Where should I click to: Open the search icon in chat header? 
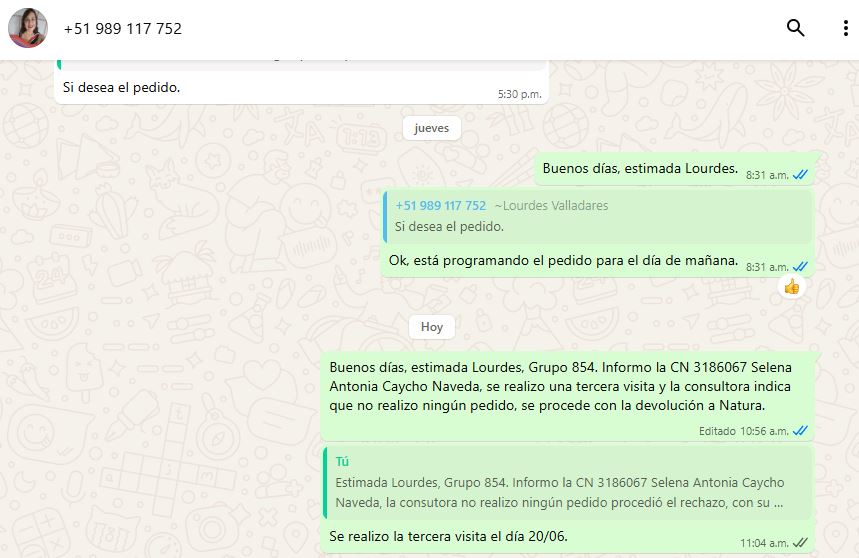pyautogui.click(x=795, y=28)
